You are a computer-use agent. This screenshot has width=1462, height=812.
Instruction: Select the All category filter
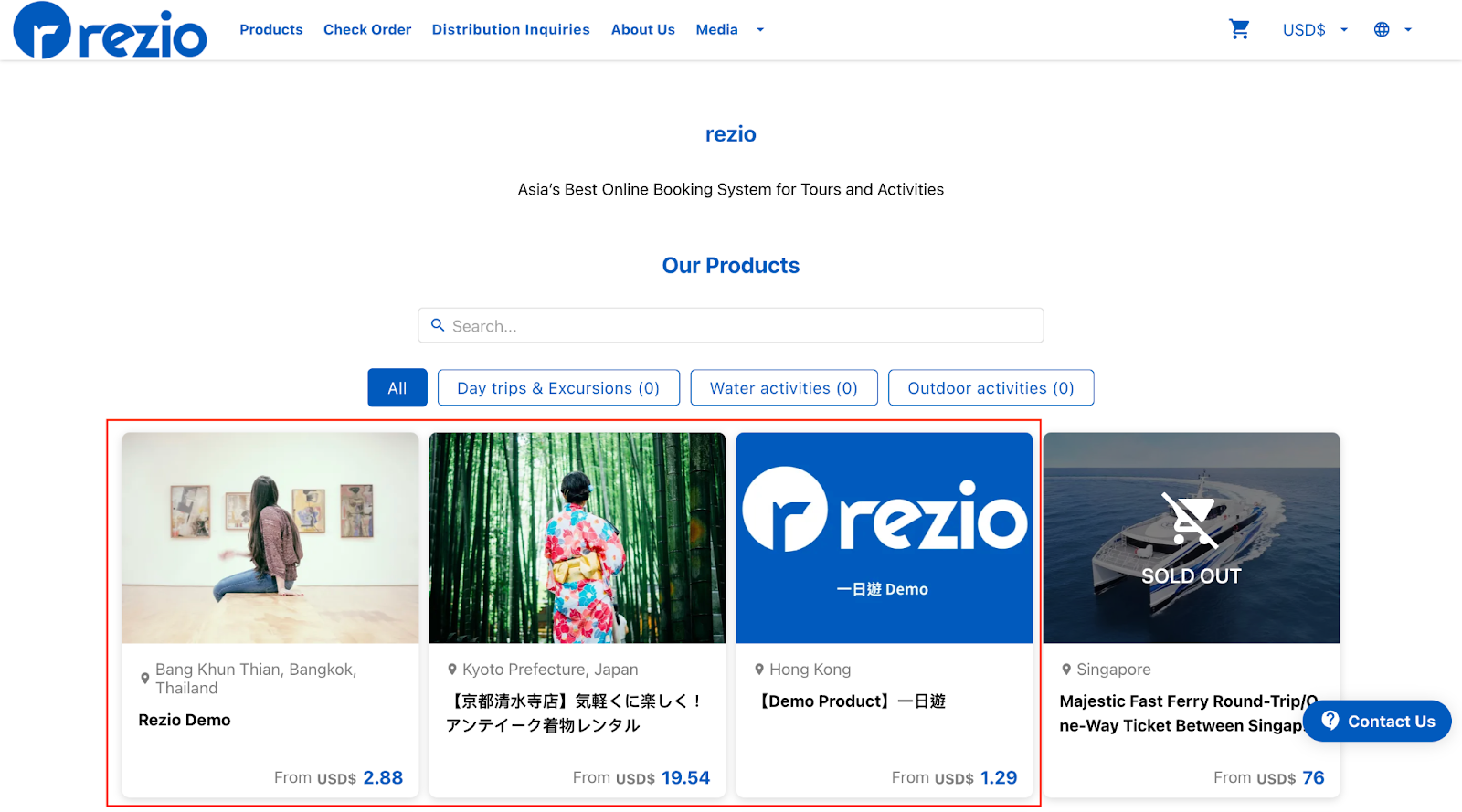[x=397, y=387]
